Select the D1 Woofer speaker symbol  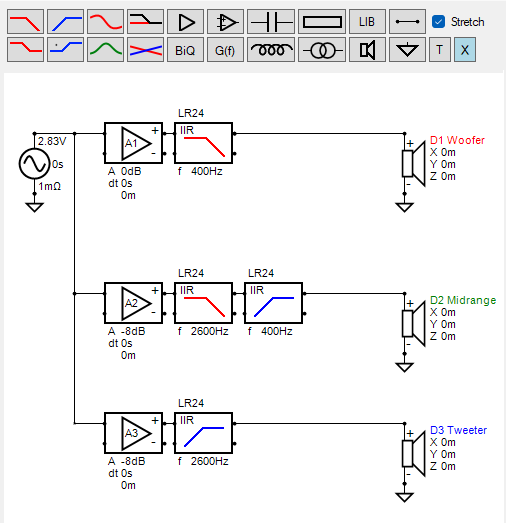click(x=414, y=163)
